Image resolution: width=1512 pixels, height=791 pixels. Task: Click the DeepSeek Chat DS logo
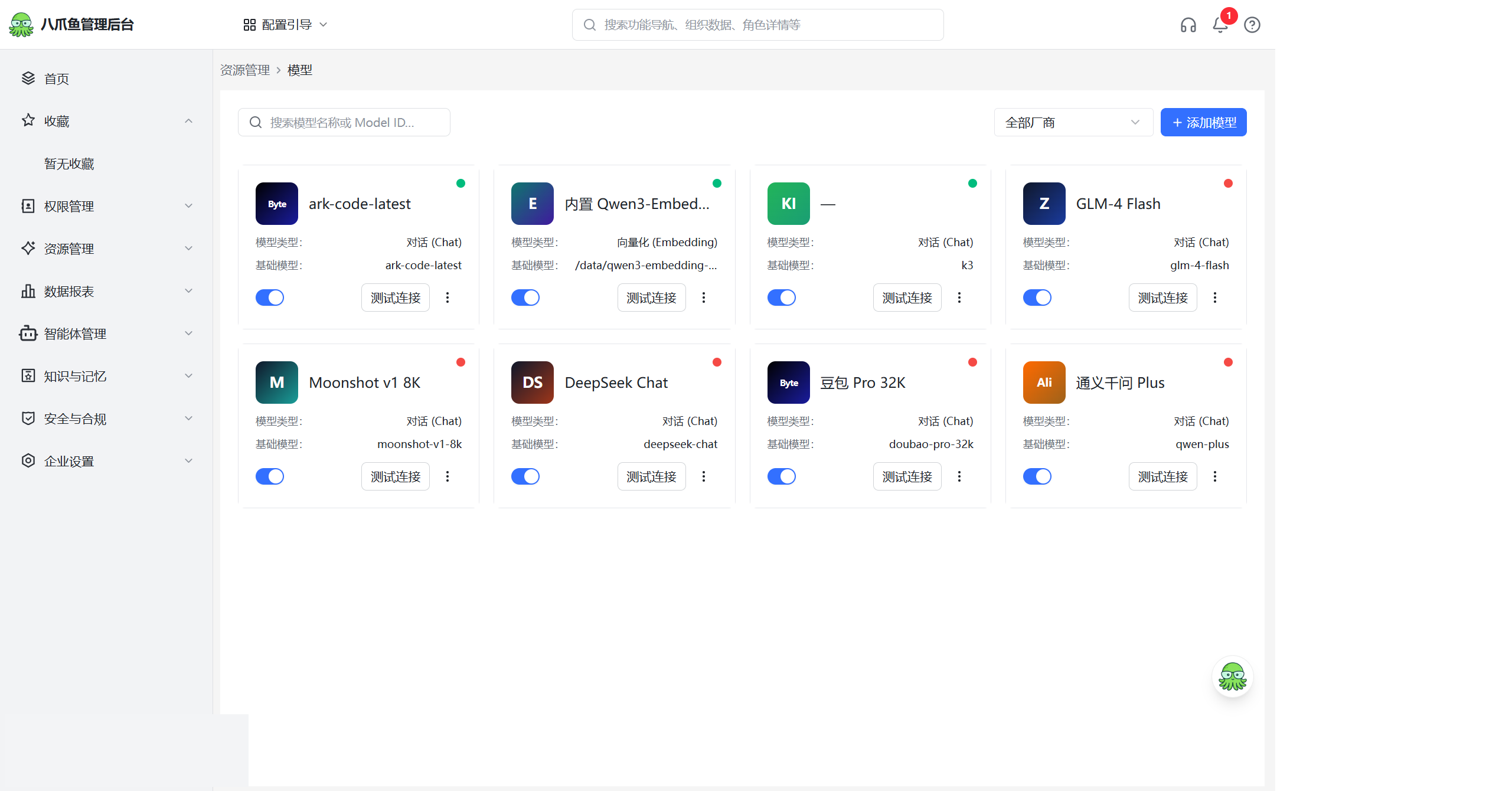(x=533, y=383)
